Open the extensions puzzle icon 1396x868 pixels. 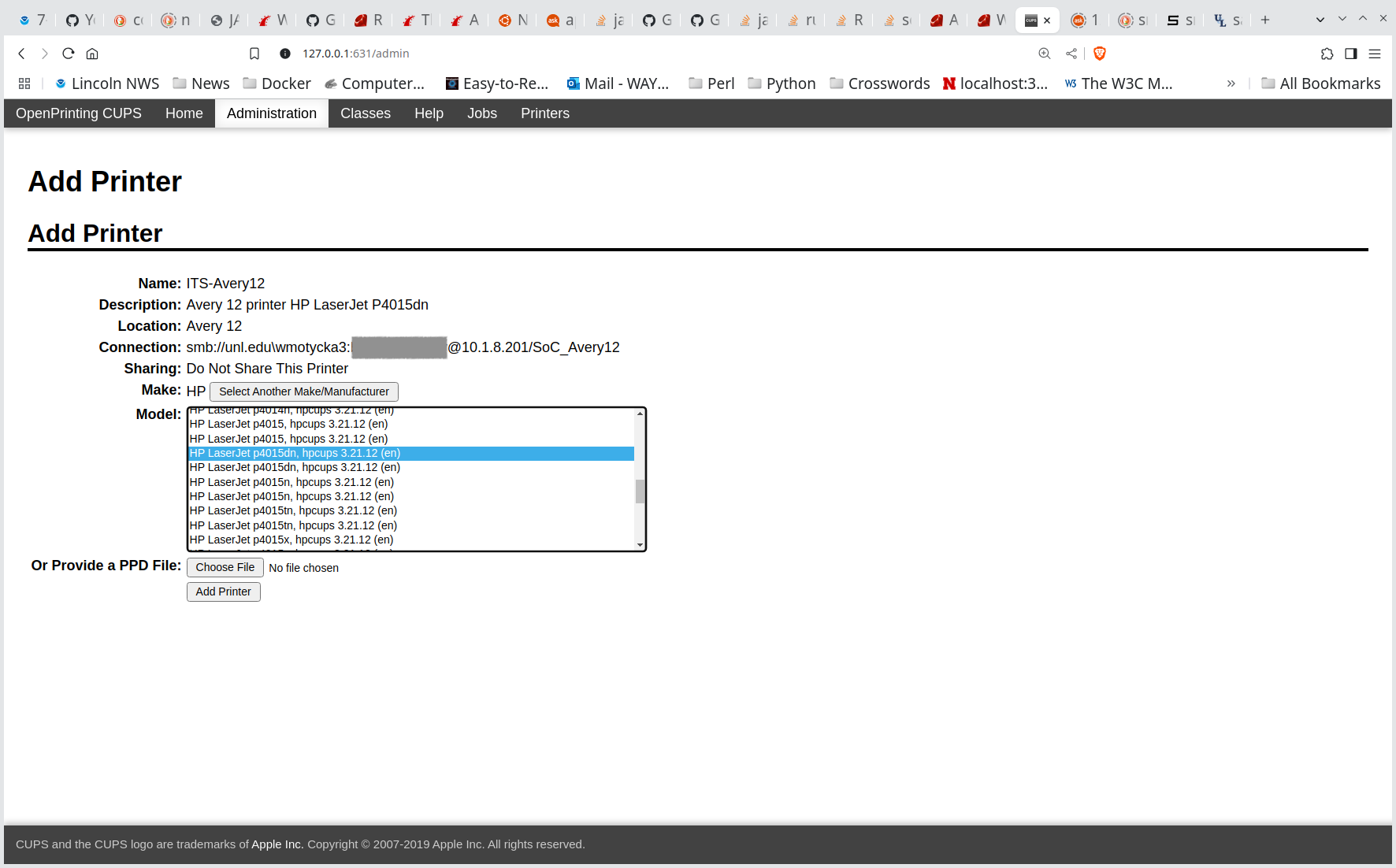point(1327,54)
